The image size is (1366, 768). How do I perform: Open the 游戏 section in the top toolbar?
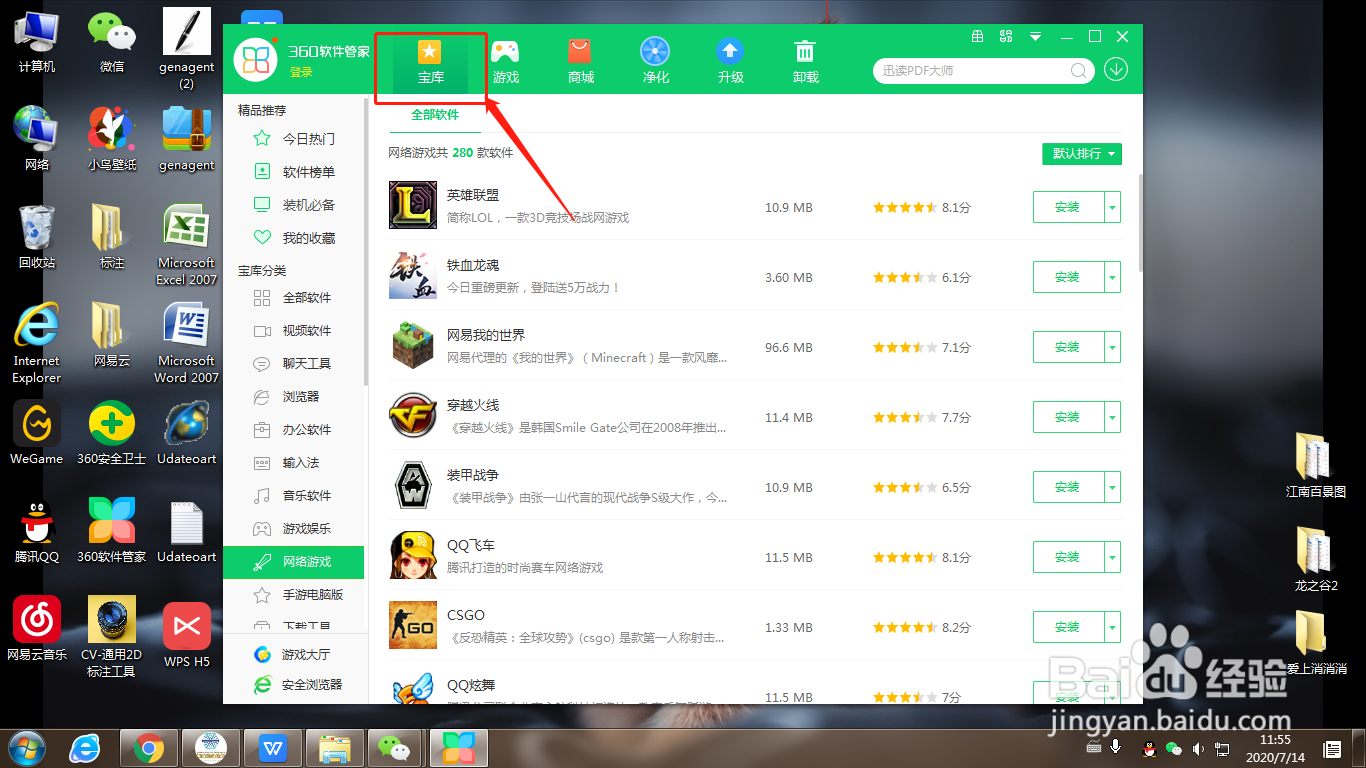pyautogui.click(x=505, y=59)
